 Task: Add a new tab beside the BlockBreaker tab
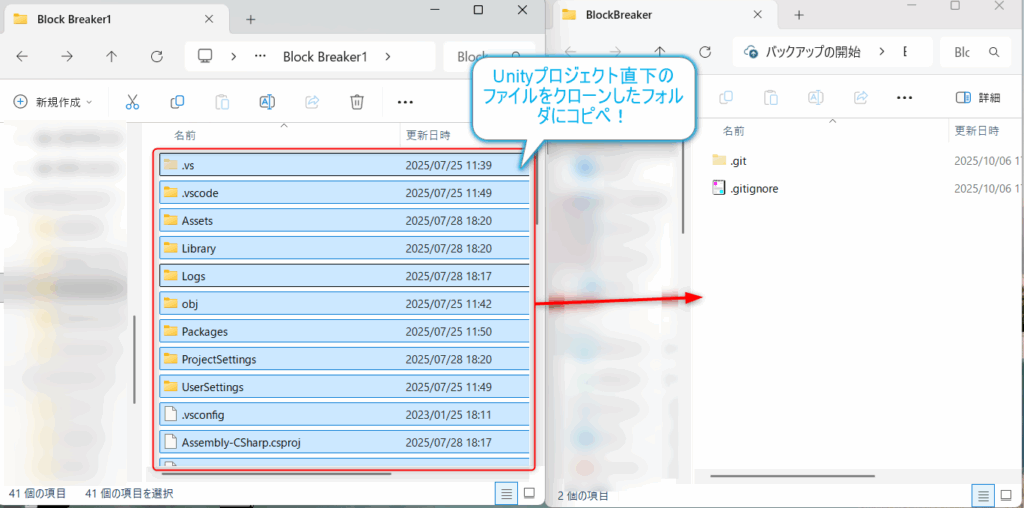(800, 15)
